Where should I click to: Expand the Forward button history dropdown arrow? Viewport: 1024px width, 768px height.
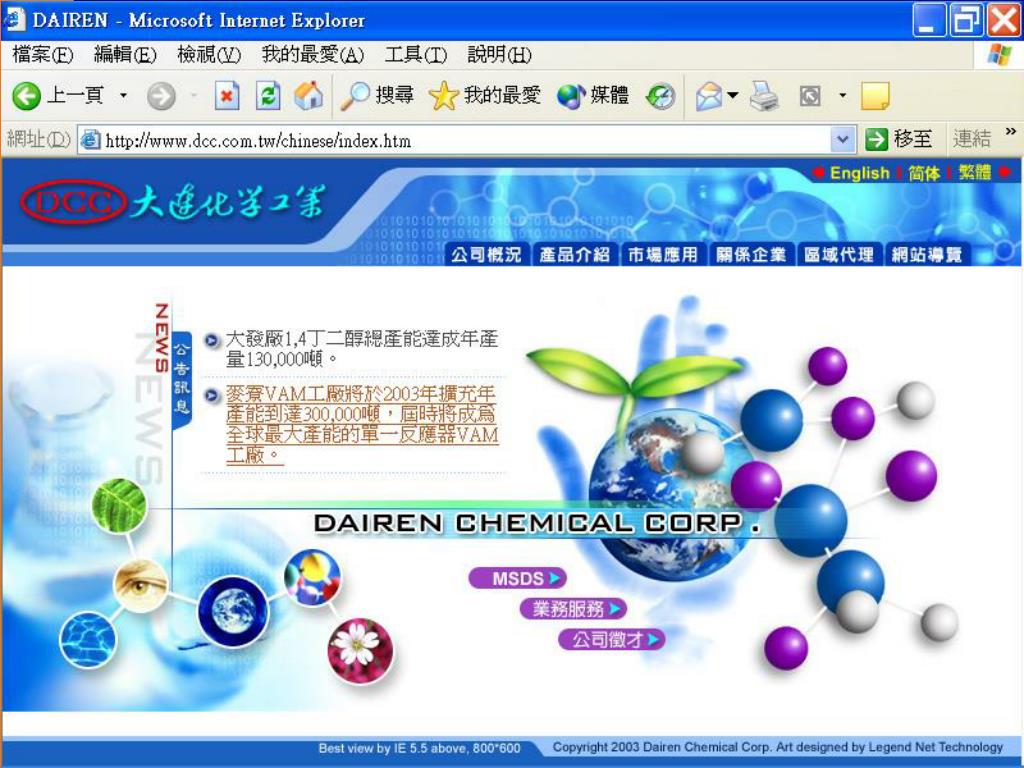(193, 96)
